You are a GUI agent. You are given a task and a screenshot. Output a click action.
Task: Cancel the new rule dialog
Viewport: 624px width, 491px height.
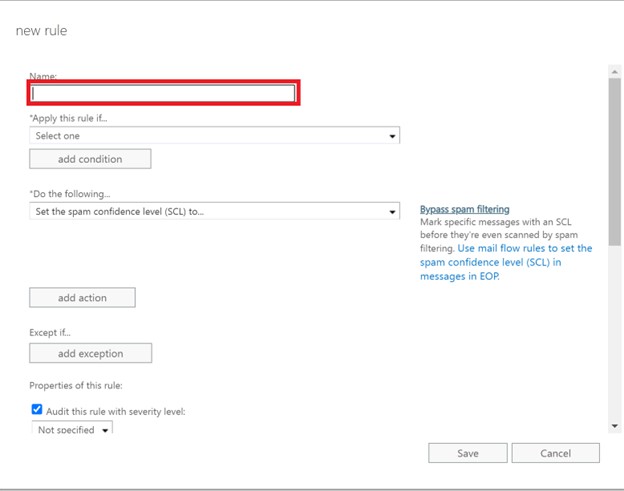[x=556, y=453]
